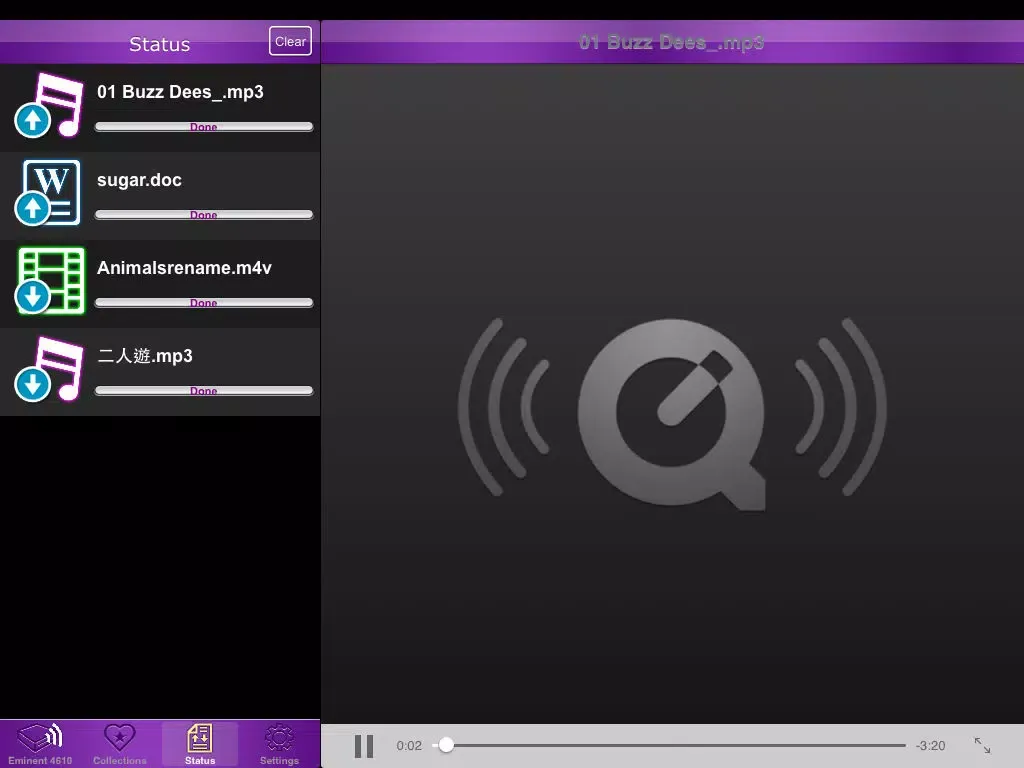Open the Settings tab
1024x768 pixels.
pos(280,744)
